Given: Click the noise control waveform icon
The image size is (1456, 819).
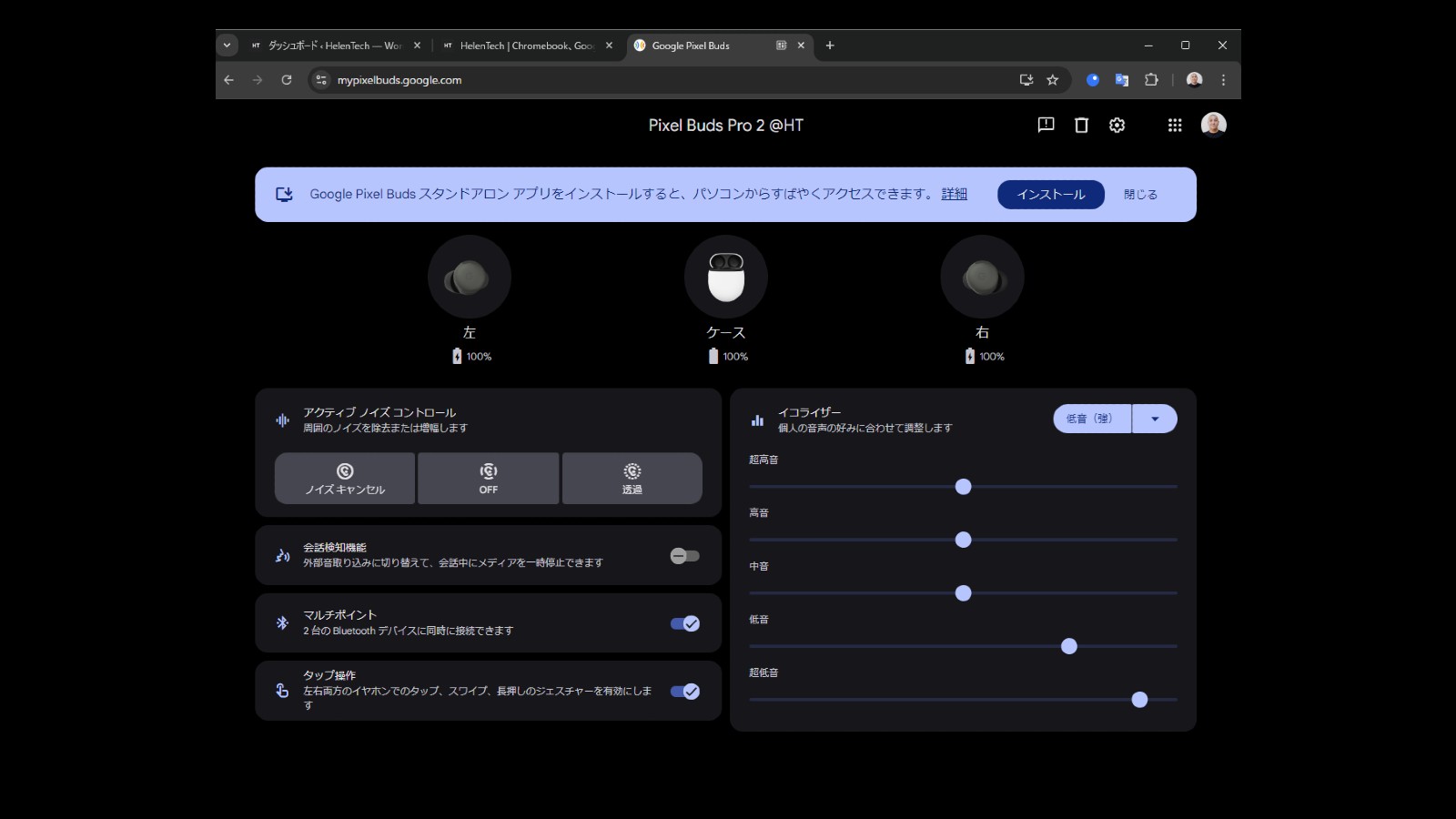Looking at the screenshot, I should 282,420.
